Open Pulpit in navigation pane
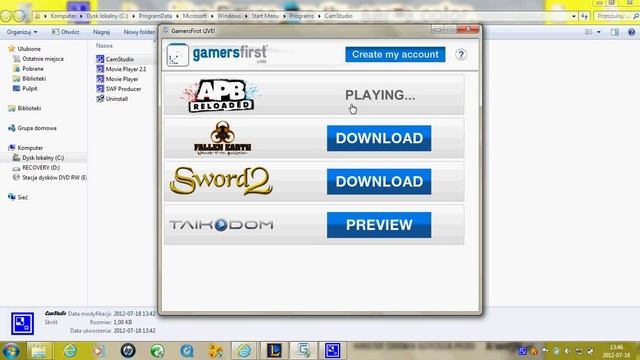Viewport: 640px width, 360px height. tap(25, 88)
